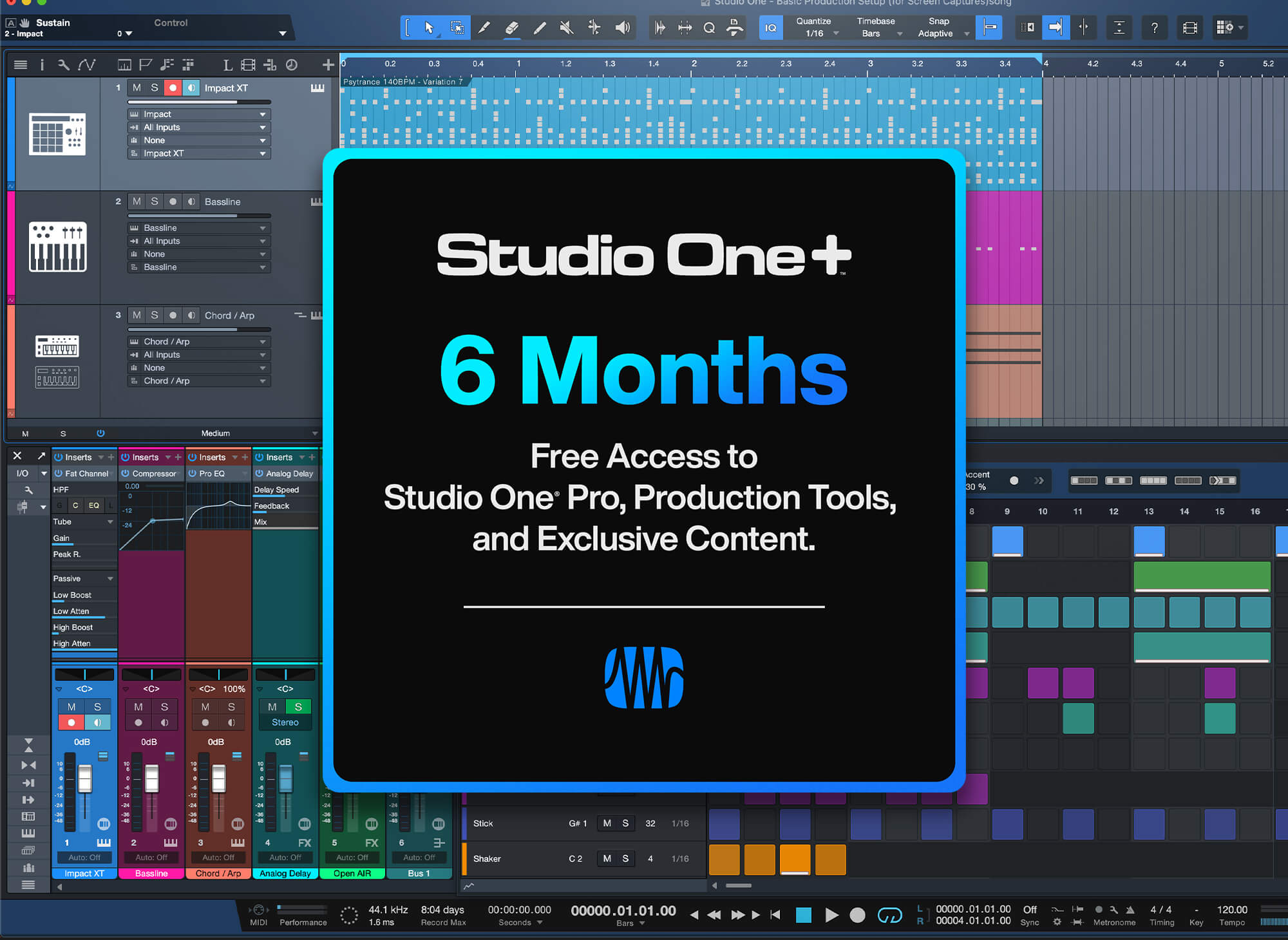Select the Mute tool in the toolbar

(566, 27)
